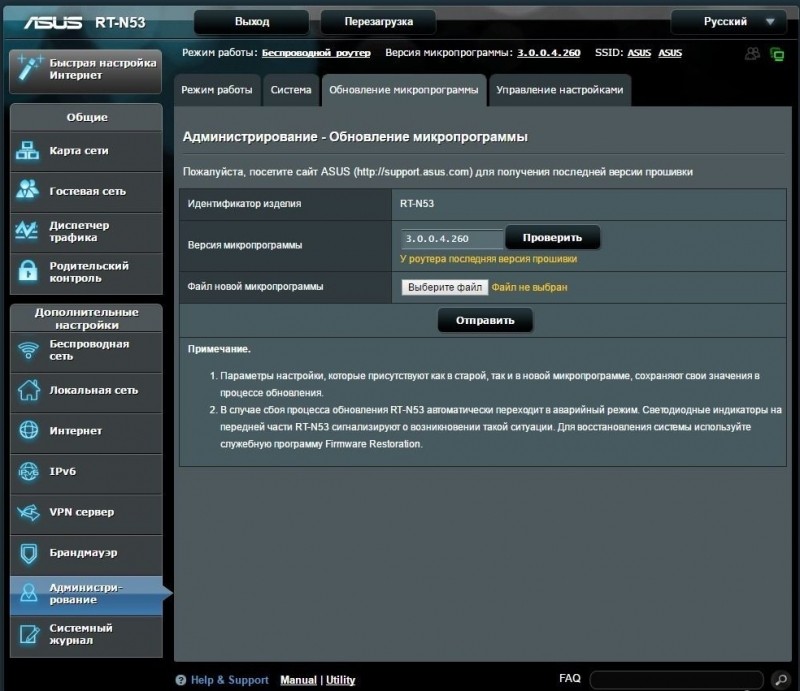This screenshot has height=691, width=800.
Task: Click the VPN server arrows icon
Action: [x=28, y=512]
